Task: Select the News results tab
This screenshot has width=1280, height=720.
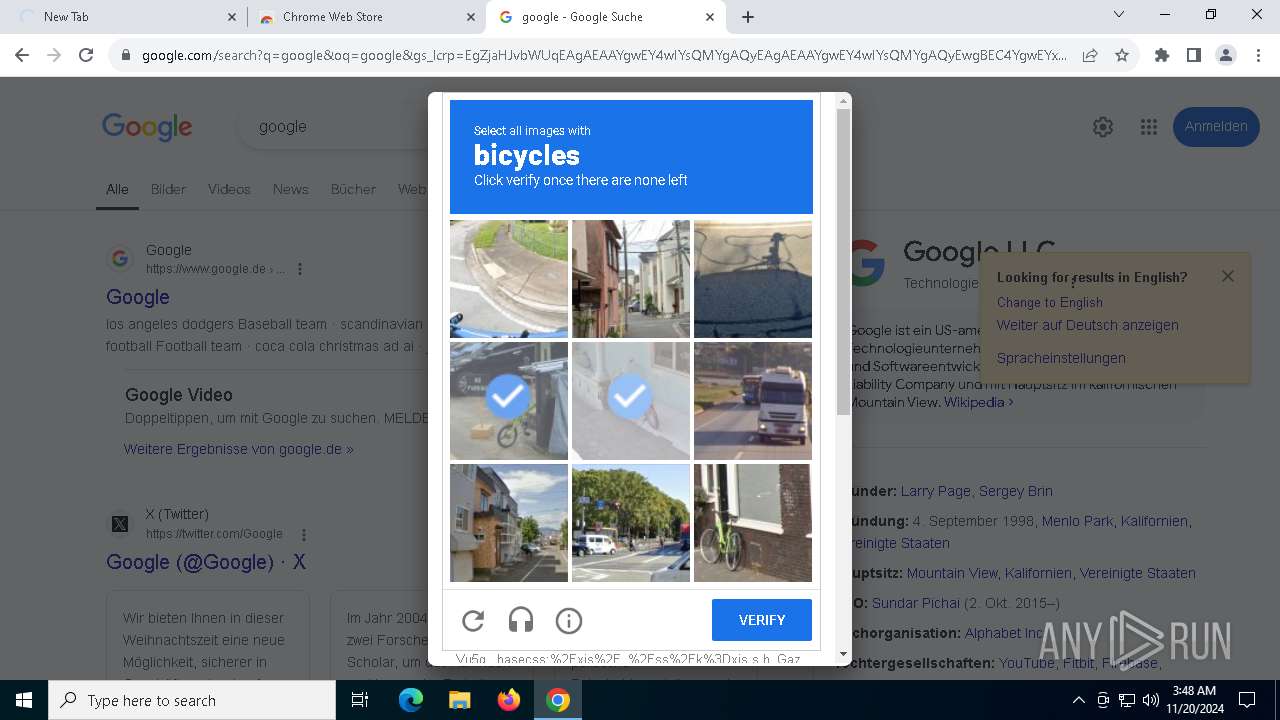Action: [x=290, y=189]
